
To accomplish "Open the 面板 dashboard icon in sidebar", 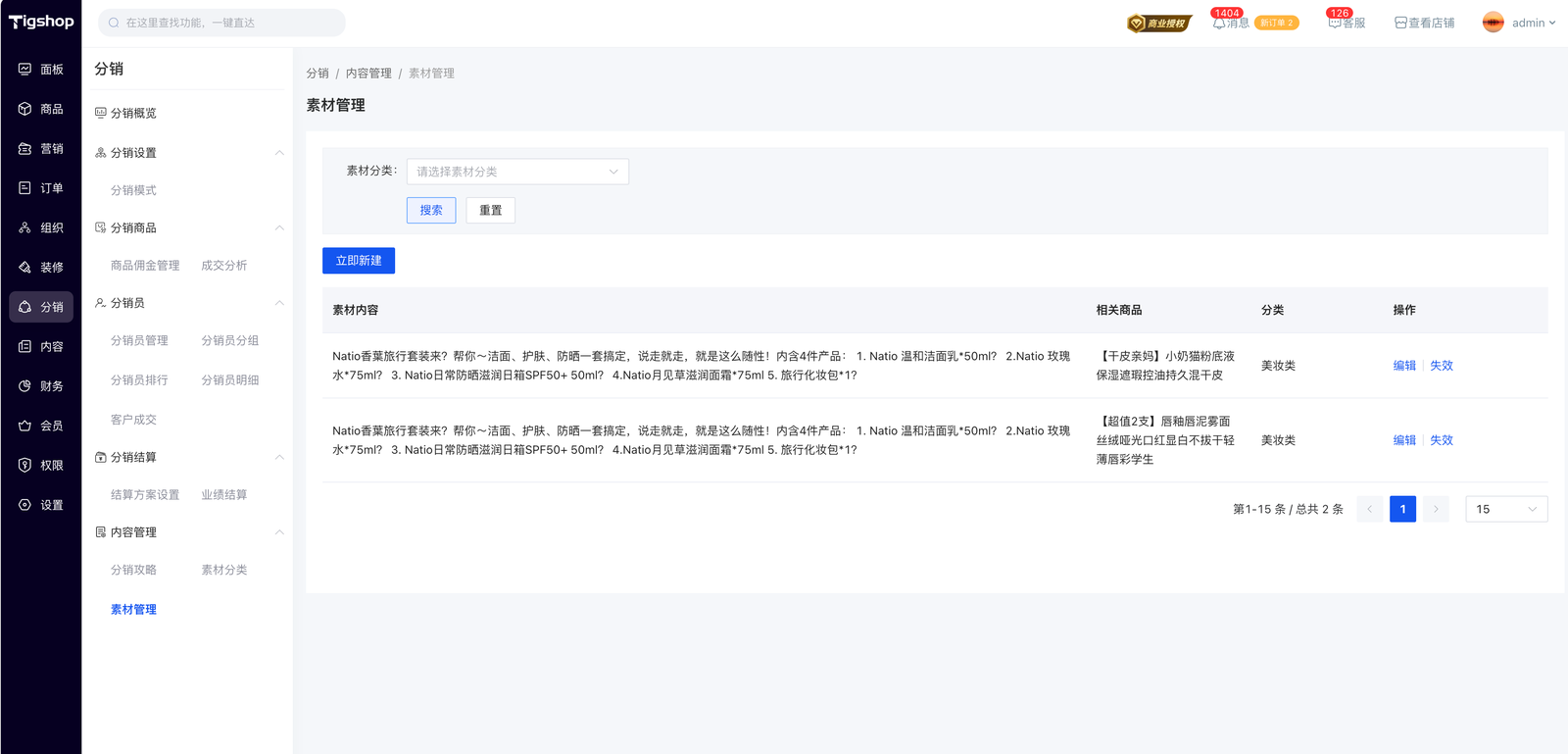I will tap(25, 70).
